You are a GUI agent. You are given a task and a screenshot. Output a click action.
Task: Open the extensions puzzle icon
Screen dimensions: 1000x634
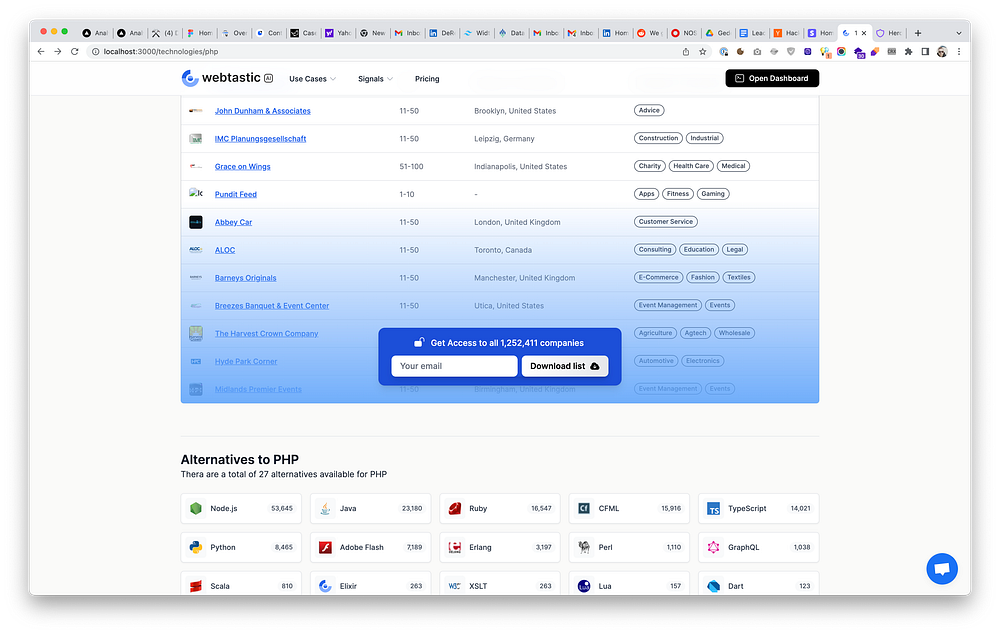[x=908, y=52]
